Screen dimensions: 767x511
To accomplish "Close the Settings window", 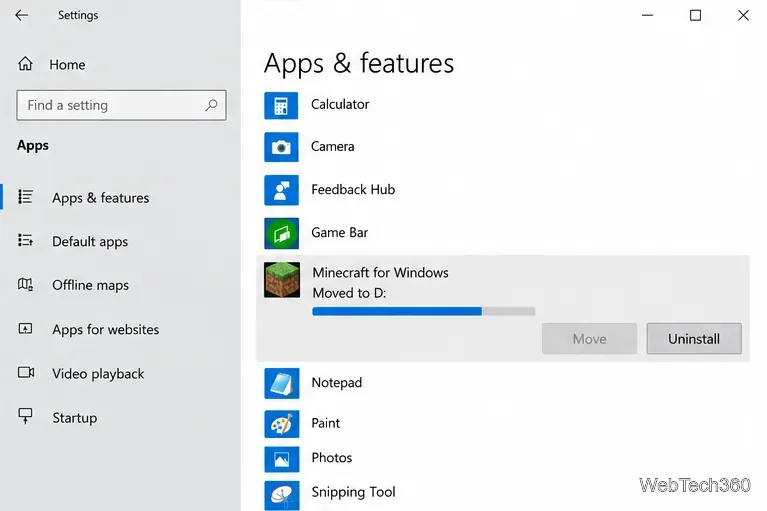I will [743, 15].
